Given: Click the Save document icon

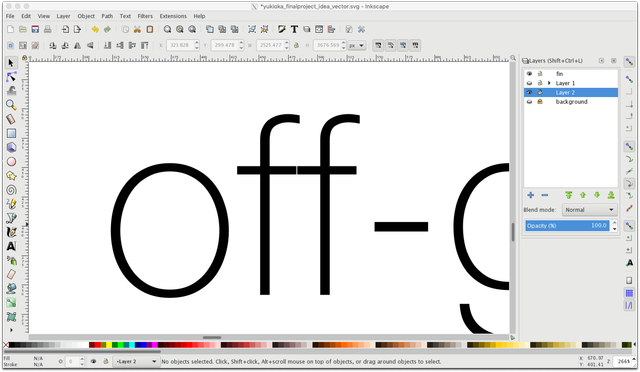Looking at the screenshot, I should point(35,29).
